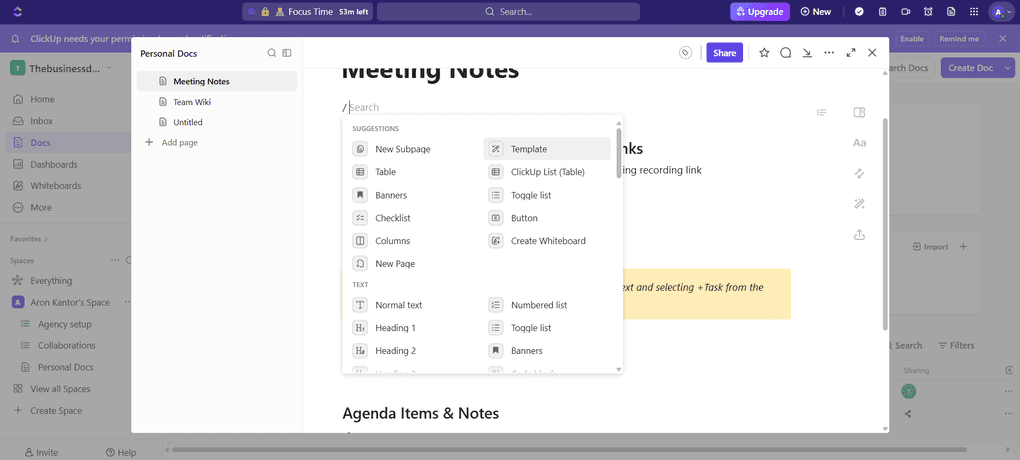Click the search icon in Personal Docs panel
1020x460 pixels.
pos(272,53)
